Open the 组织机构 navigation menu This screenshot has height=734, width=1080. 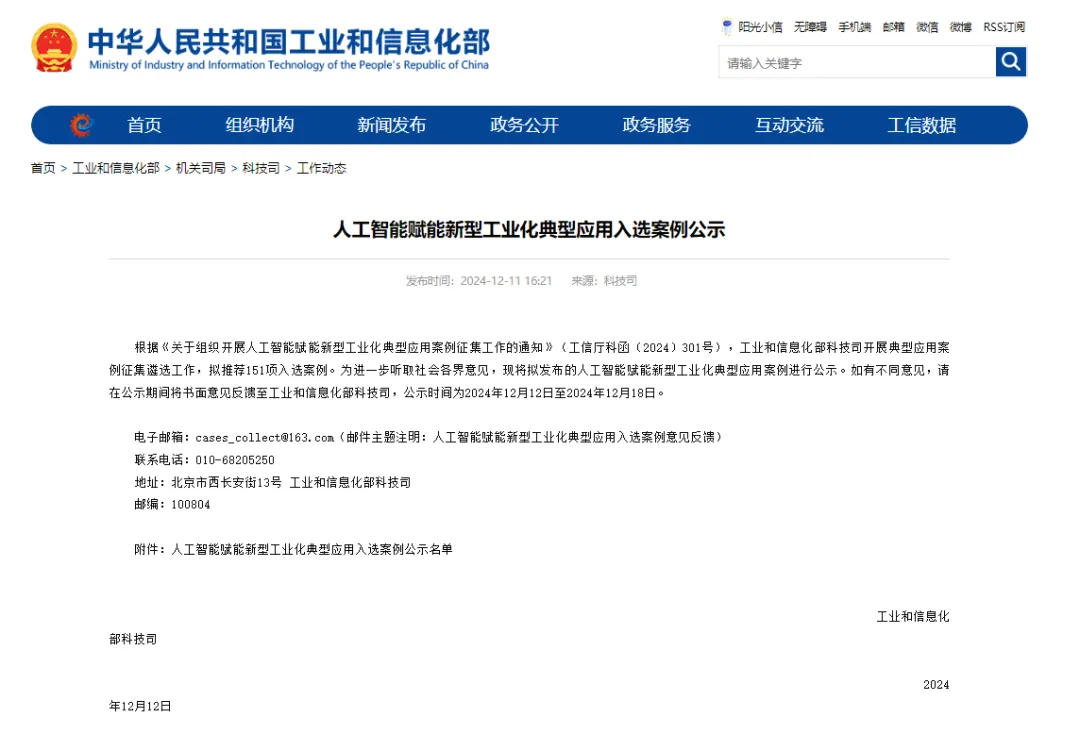tap(259, 124)
